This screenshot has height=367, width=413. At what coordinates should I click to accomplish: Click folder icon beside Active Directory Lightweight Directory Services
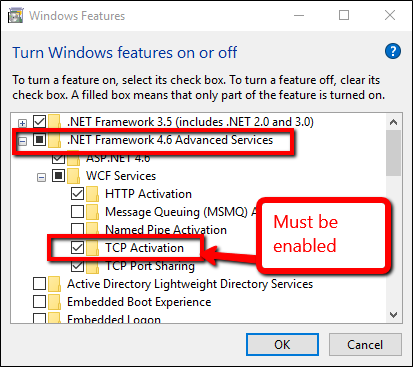54,284
